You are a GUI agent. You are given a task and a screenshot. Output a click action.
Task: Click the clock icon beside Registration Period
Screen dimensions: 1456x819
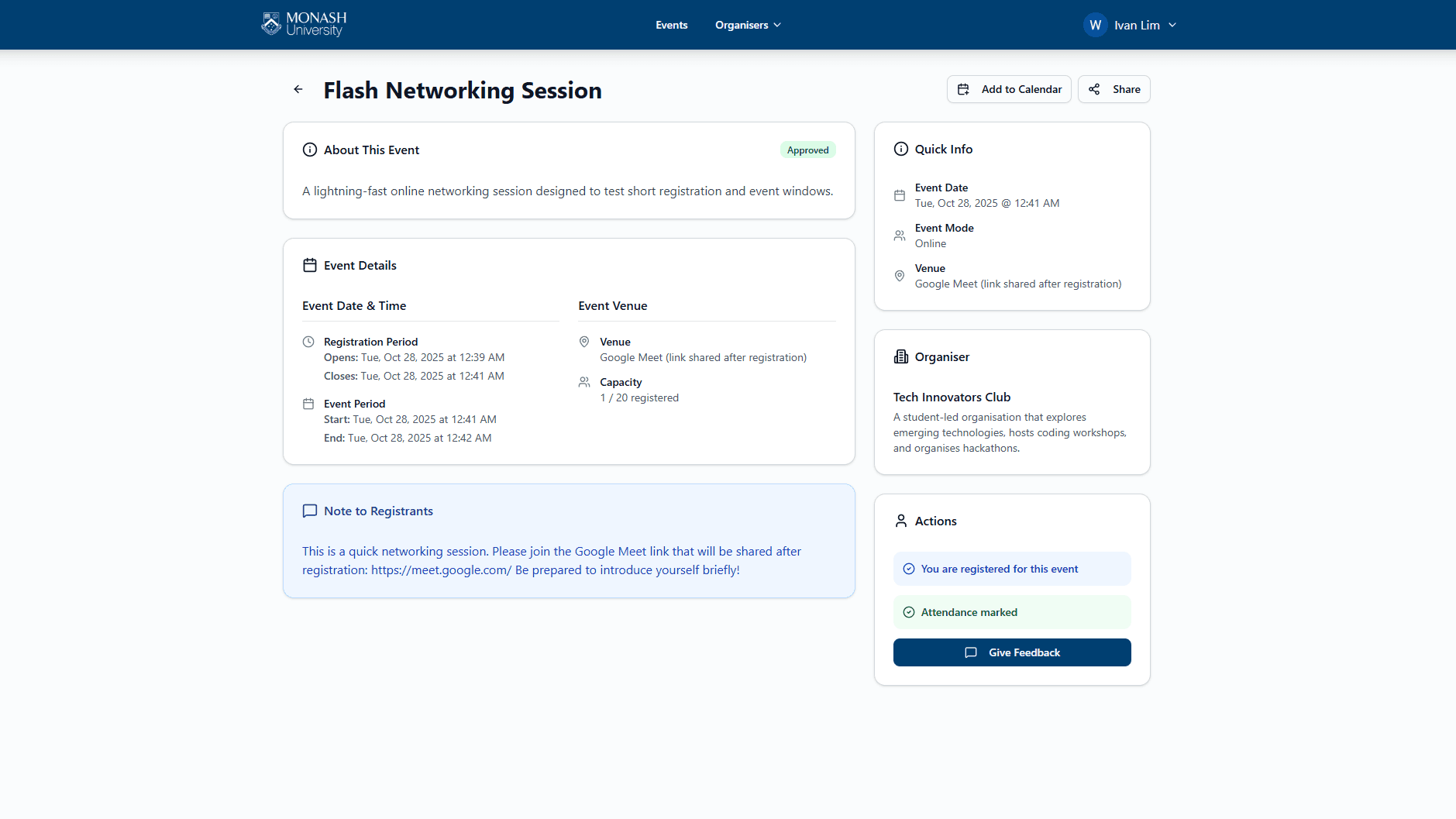coord(308,342)
